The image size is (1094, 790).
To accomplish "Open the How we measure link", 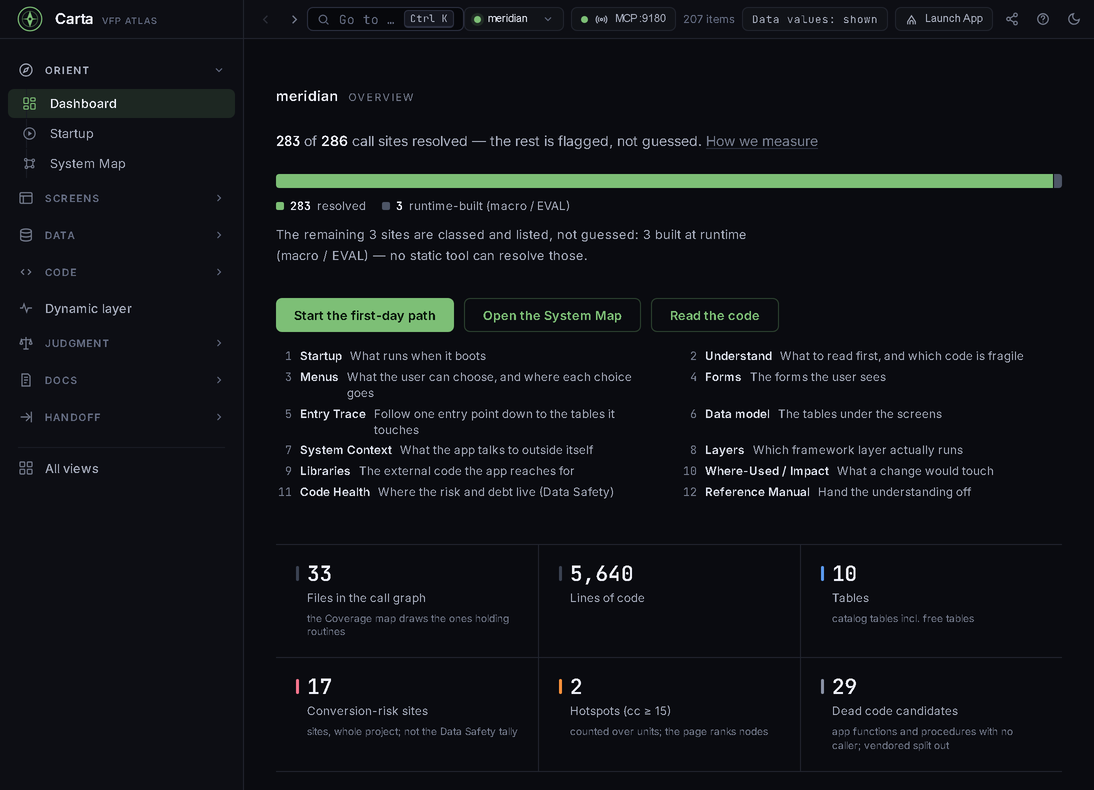I will [761, 141].
